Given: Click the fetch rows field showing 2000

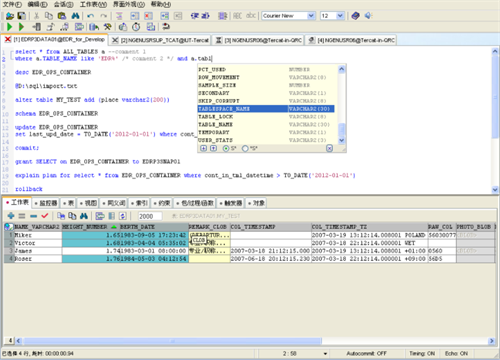Looking at the screenshot, I should tap(150, 216).
